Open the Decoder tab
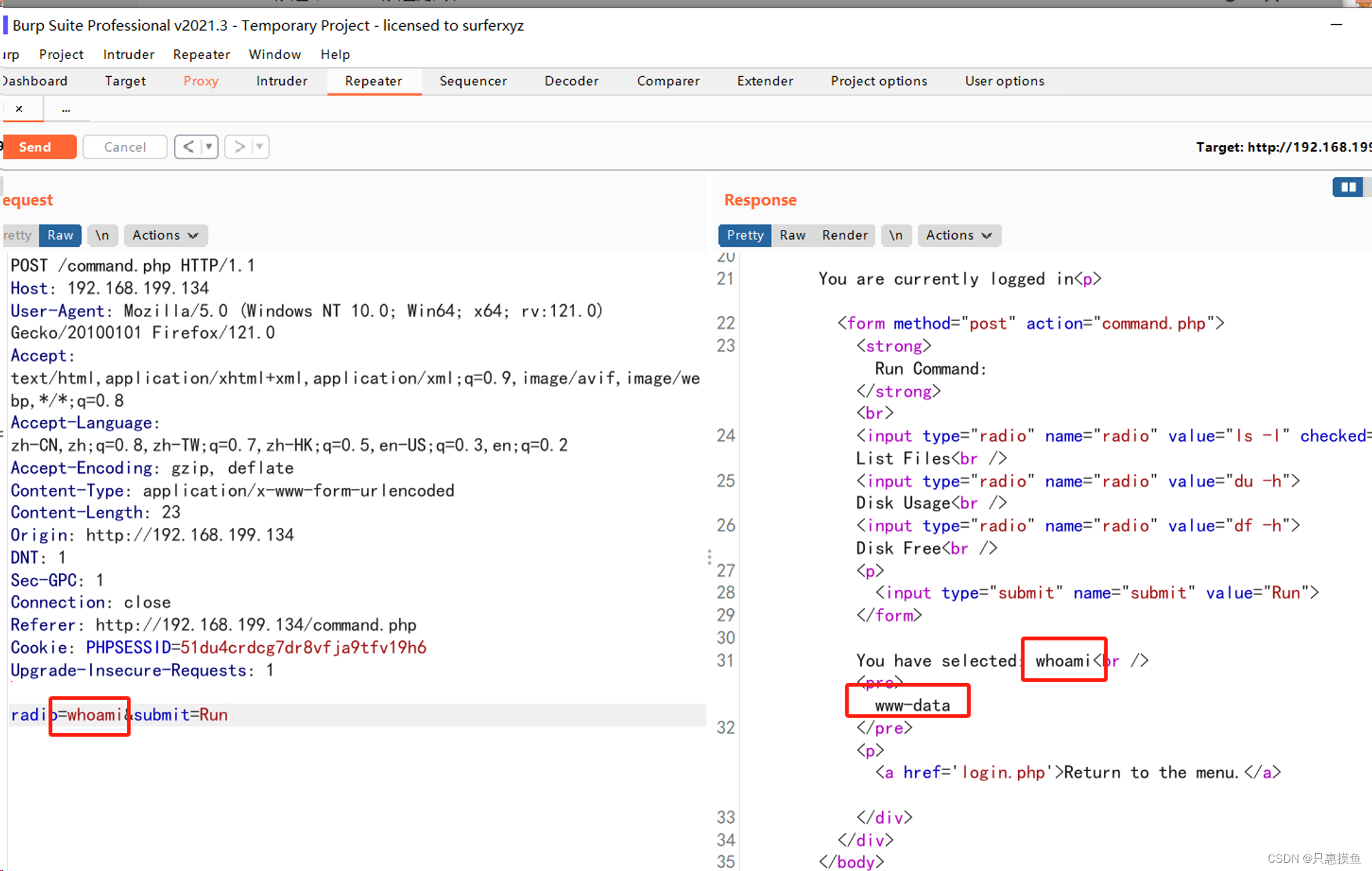 (x=571, y=81)
